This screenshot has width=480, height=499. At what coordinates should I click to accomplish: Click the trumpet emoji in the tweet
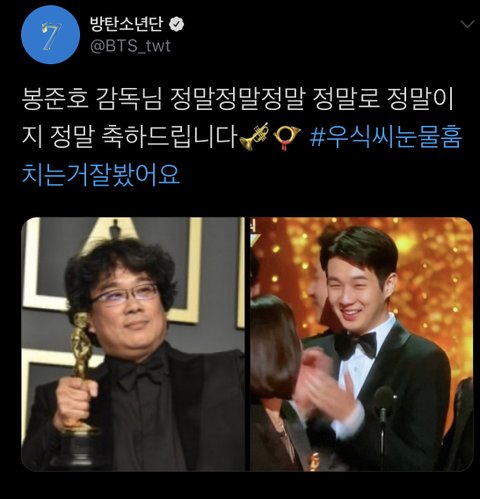(x=254, y=136)
